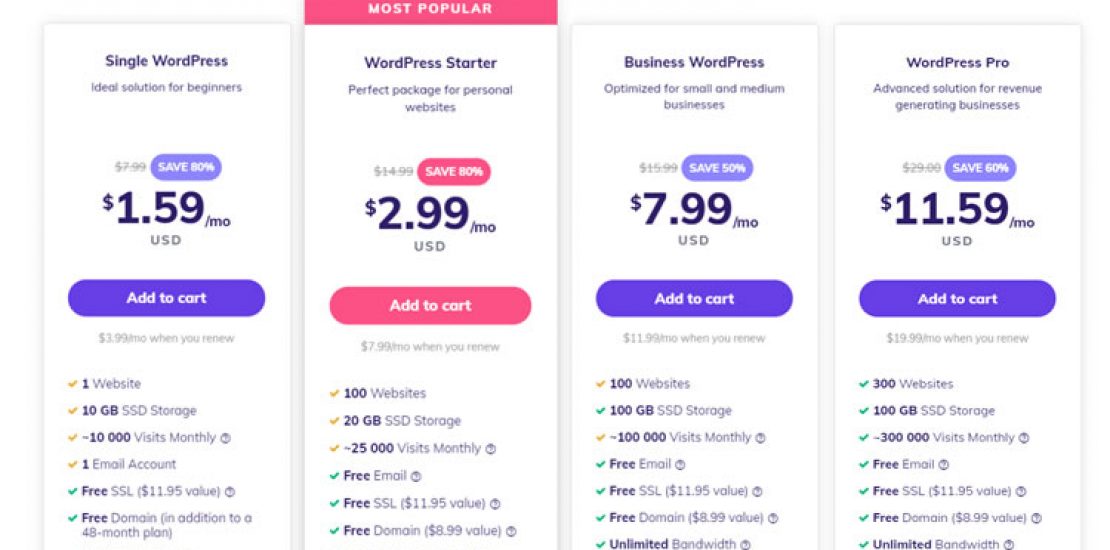The image size is (1110, 550).
Task: Click the Most Popular banner
Action: [x=430, y=9]
